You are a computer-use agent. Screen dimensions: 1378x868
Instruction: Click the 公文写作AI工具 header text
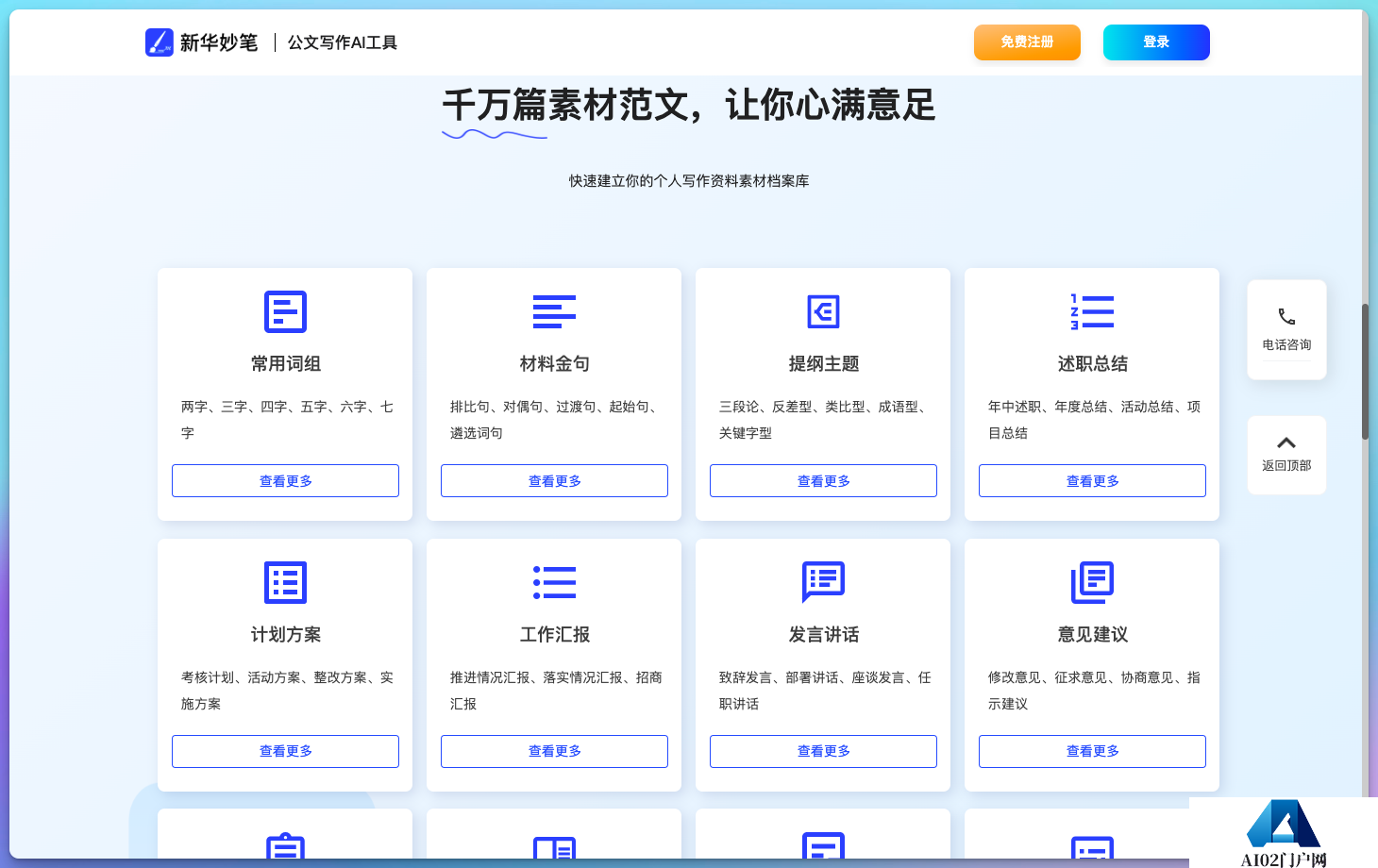[342, 42]
